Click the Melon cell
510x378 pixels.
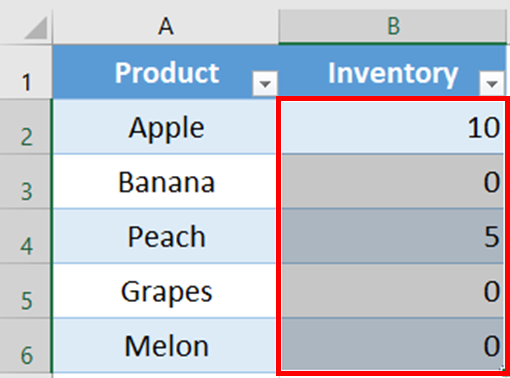(x=166, y=346)
